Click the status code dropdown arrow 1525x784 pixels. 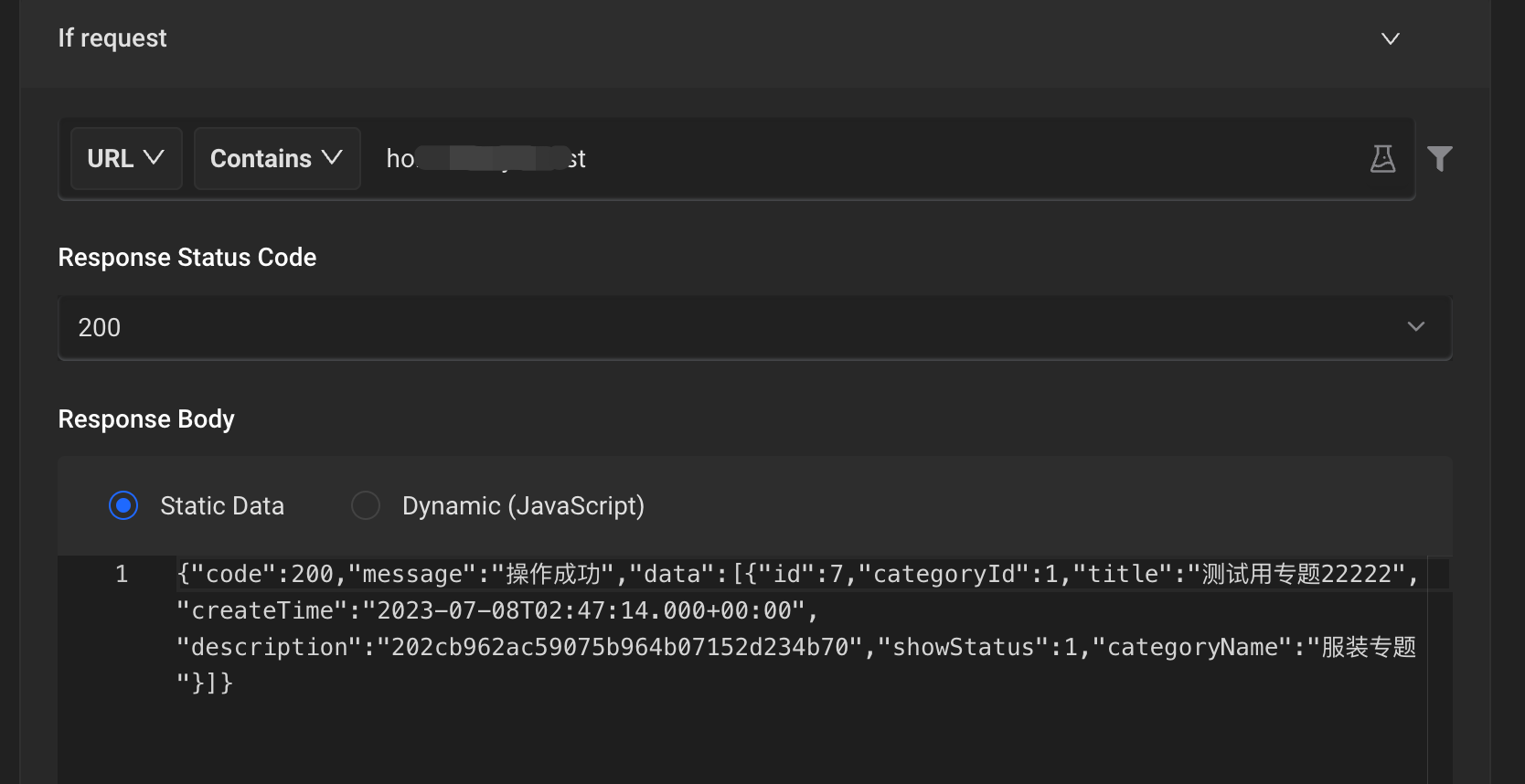pos(1415,327)
